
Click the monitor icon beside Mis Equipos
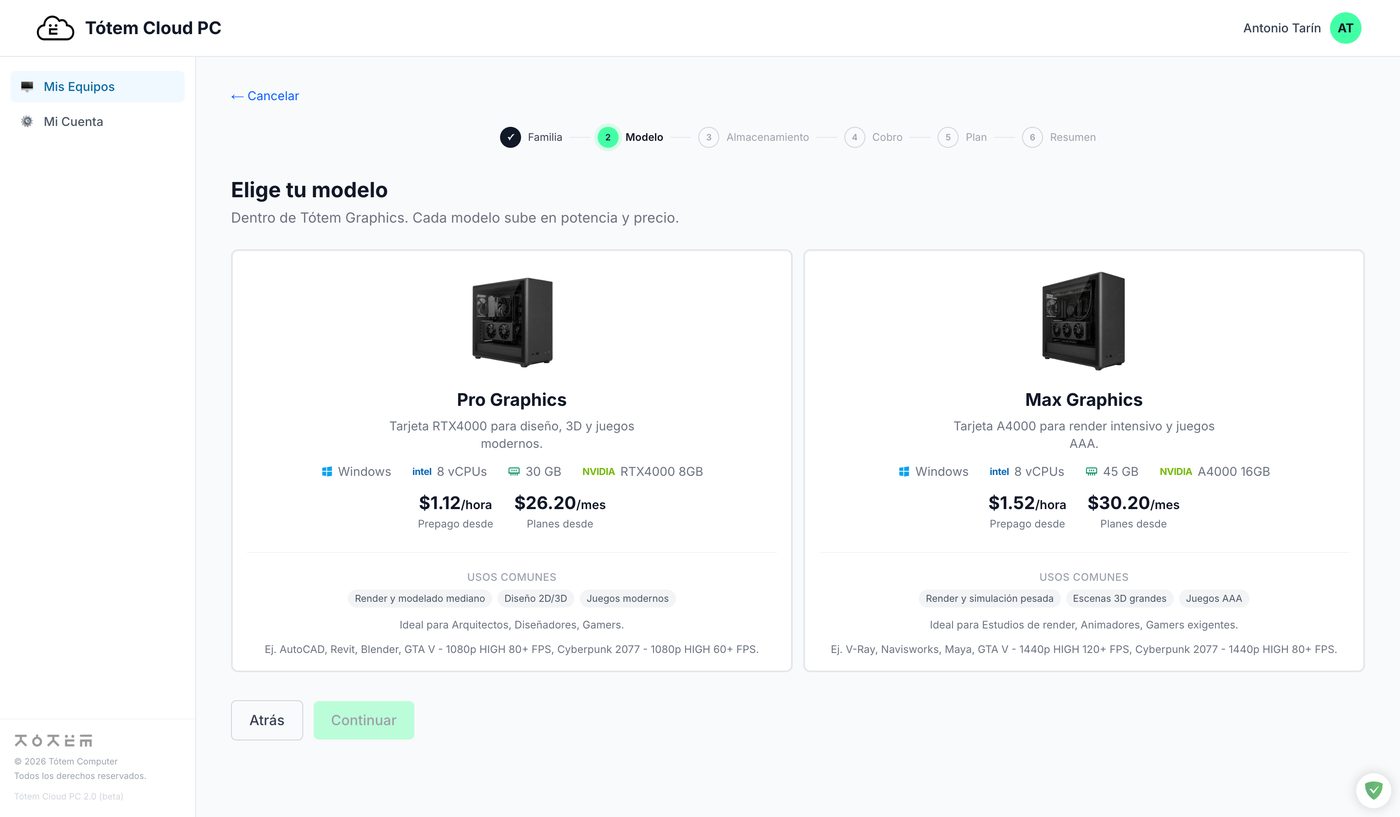click(x=27, y=87)
